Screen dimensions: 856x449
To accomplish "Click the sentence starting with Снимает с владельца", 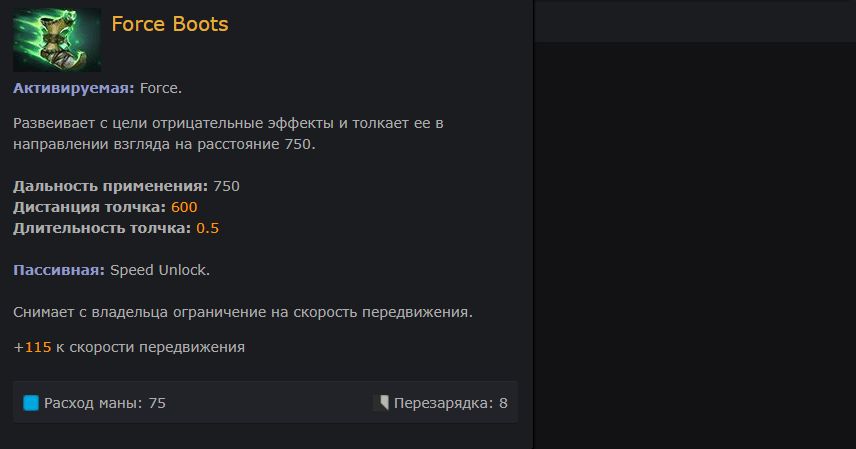I will pyautogui.click(x=243, y=312).
